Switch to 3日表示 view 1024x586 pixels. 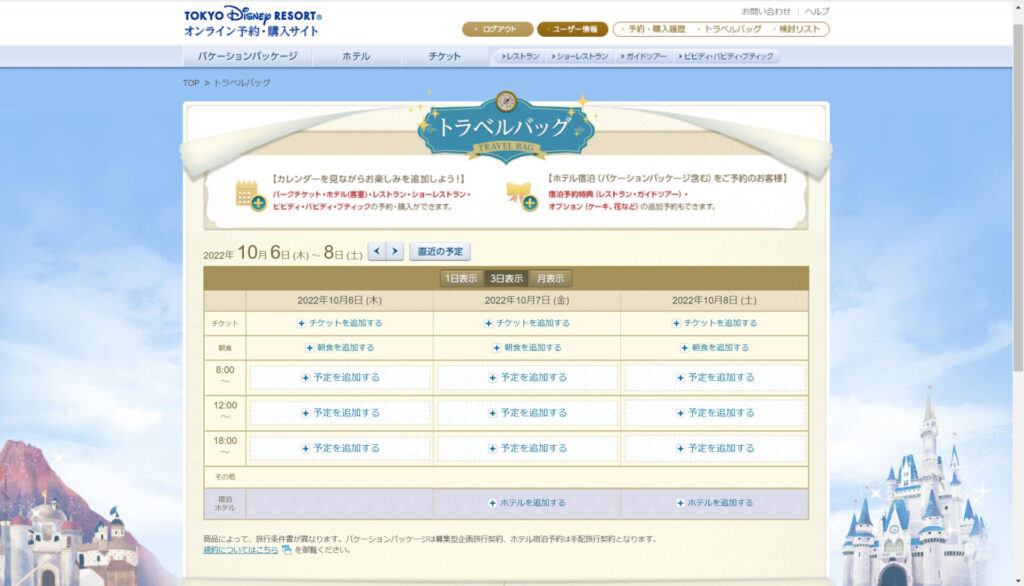[x=506, y=278]
